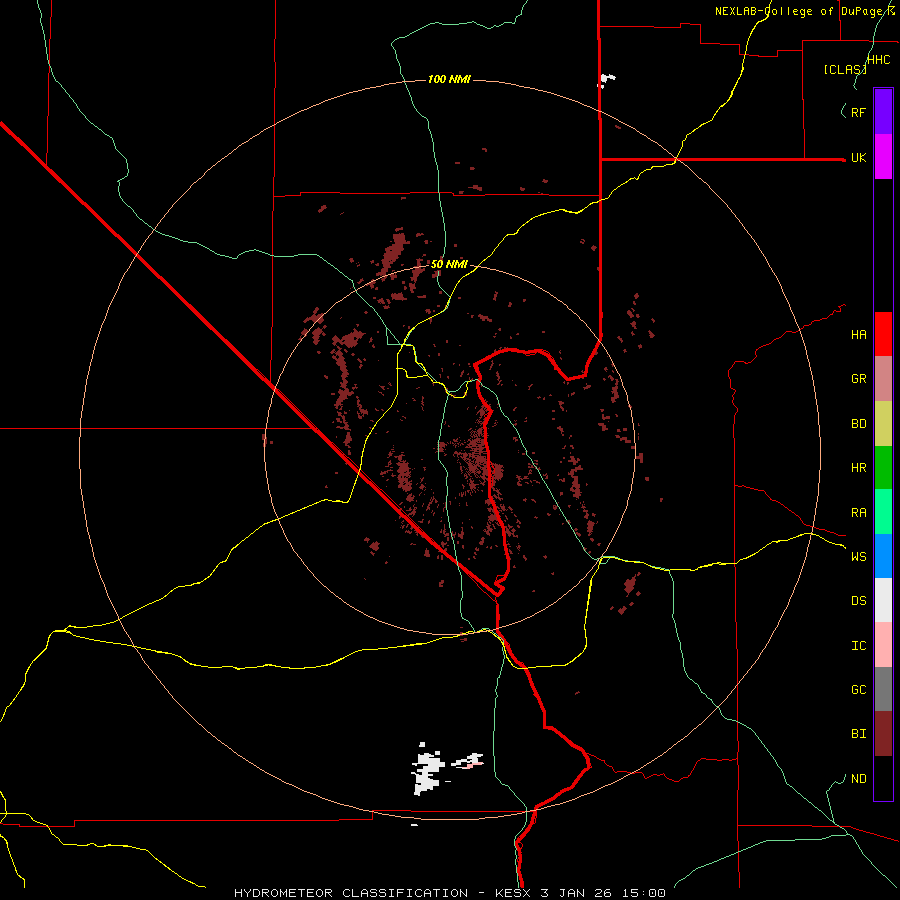Click the NEXLAB-College of DuPage credit text
Viewport: 900px width, 900px height.
(804, 11)
